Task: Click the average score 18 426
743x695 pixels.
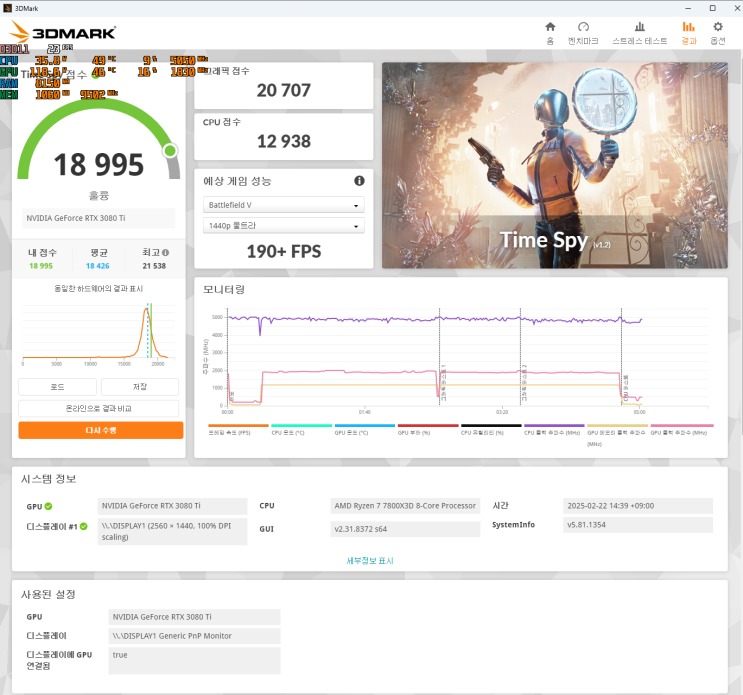Action: coord(98,266)
